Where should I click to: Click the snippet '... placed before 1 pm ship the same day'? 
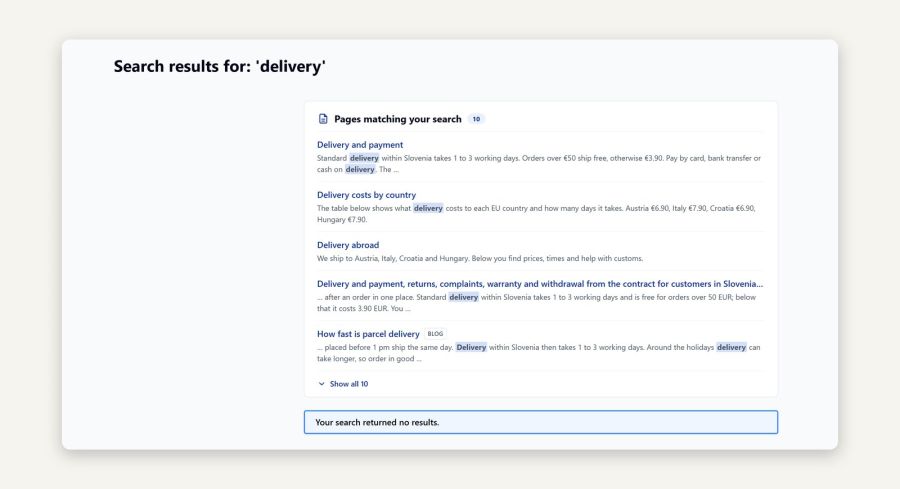pos(538,352)
